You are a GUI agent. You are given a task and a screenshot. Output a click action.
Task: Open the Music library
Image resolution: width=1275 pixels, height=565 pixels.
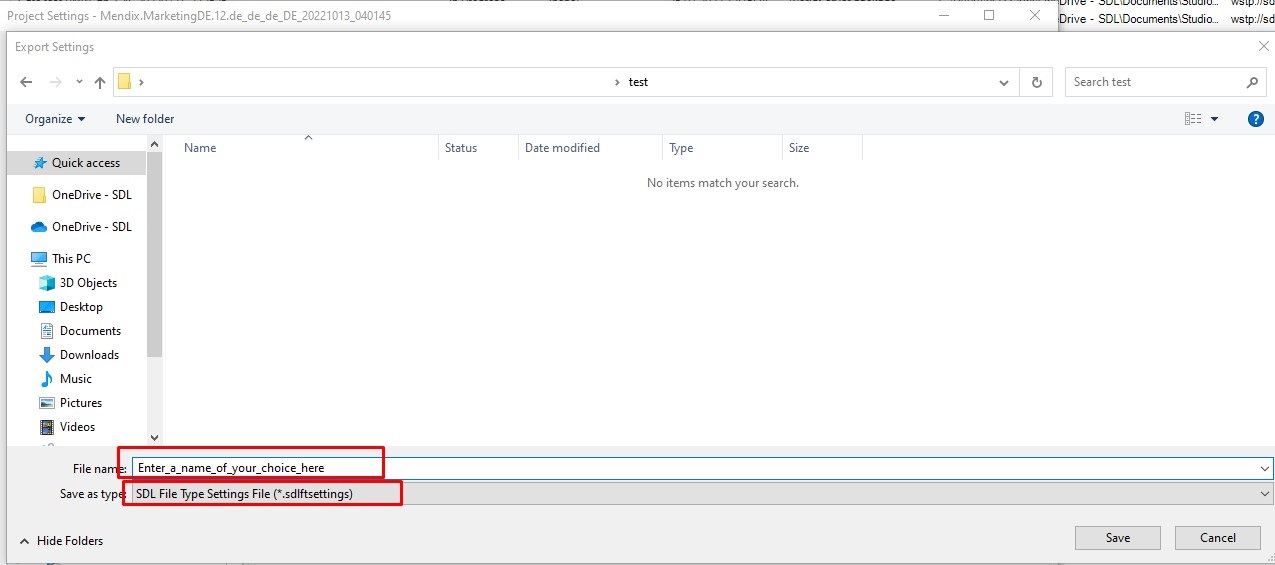[75, 379]
